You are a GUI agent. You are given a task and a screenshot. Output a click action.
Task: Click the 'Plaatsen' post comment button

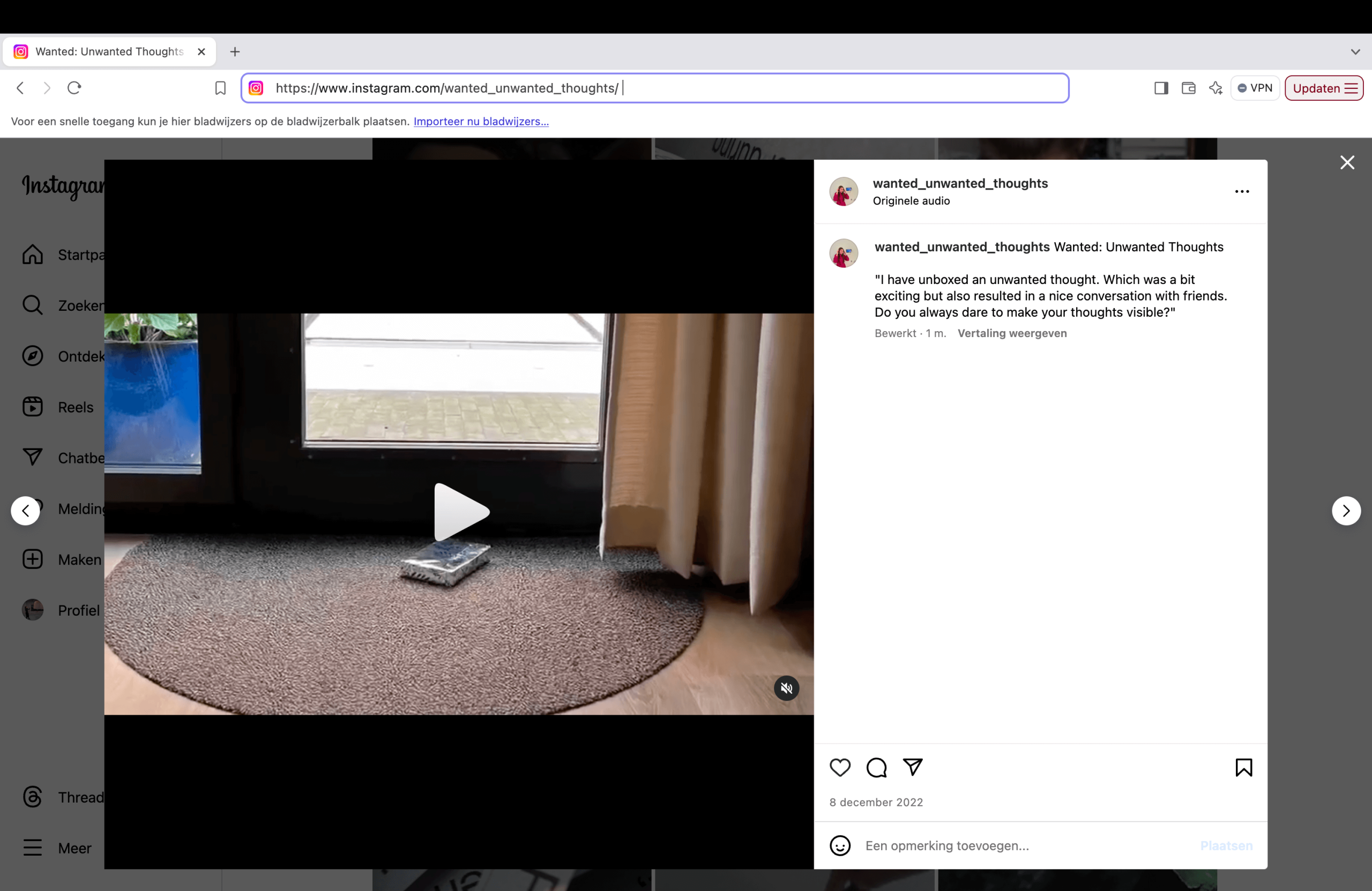[x=1226, y=845]
